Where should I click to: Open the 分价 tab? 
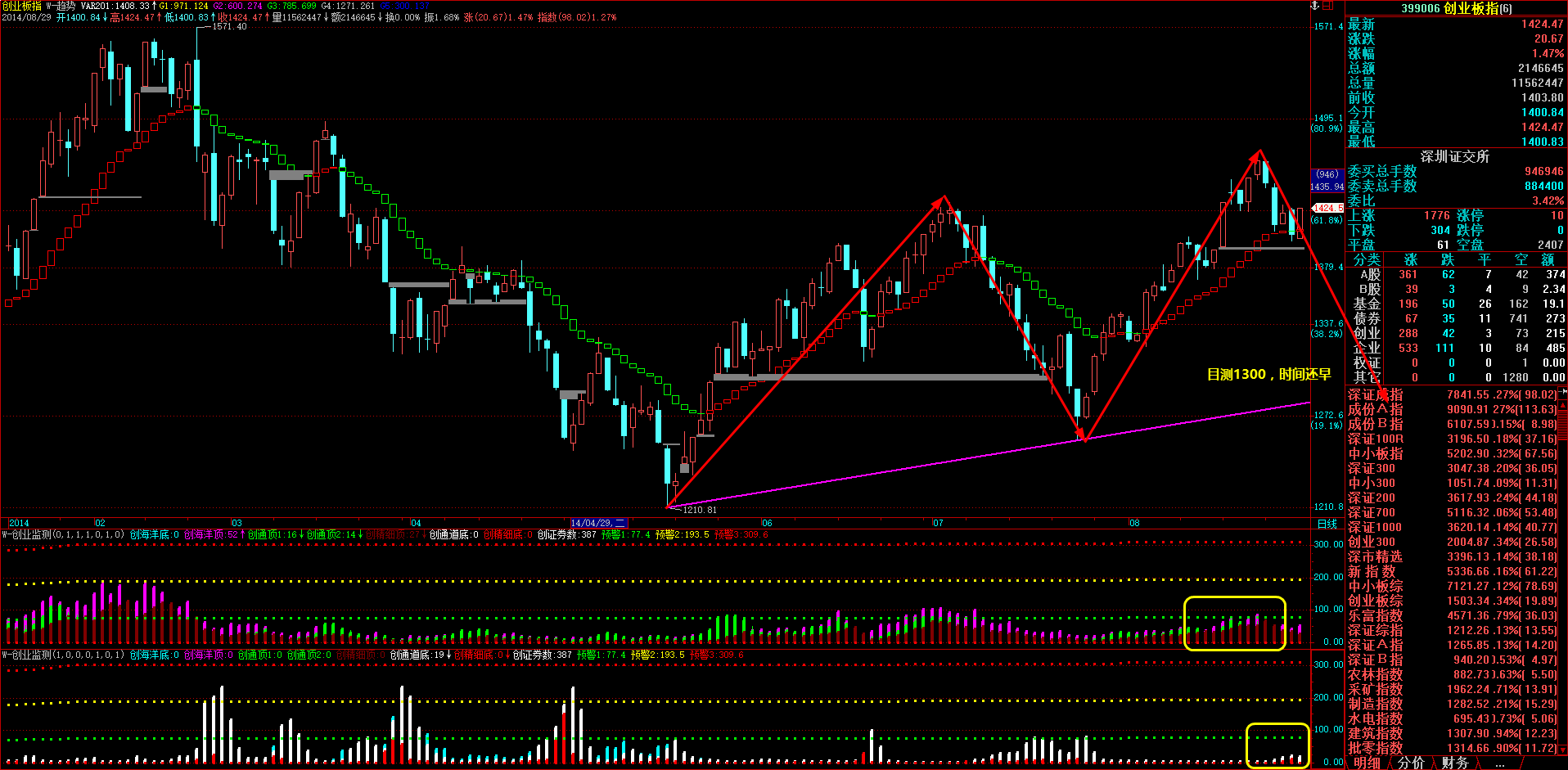coord(1411,763)
